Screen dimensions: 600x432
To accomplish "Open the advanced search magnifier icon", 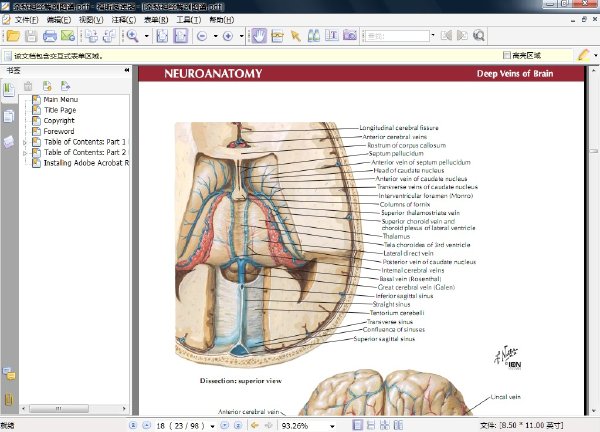I will (479, 36).
